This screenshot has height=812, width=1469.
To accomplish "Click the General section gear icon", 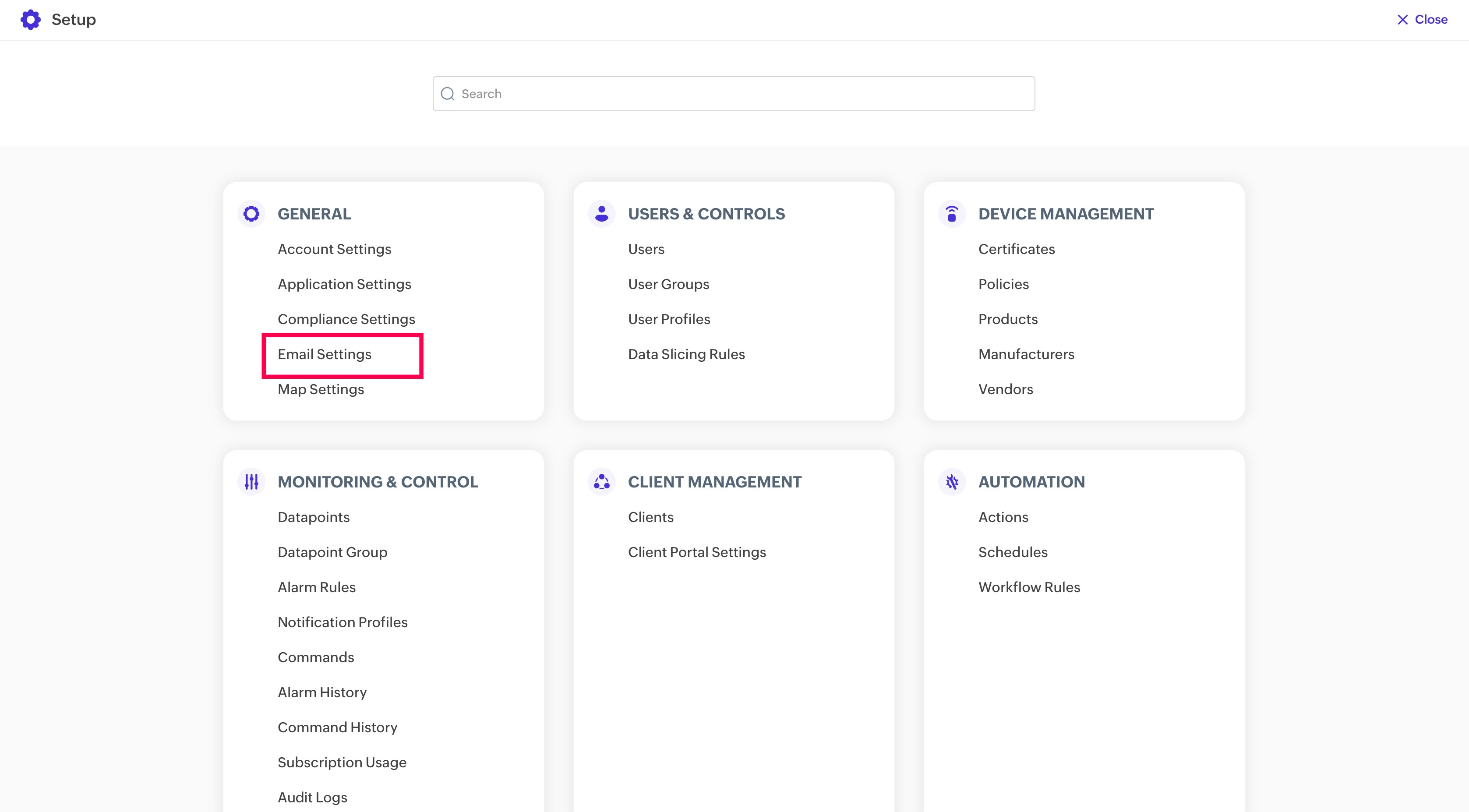I will click(x=251, y=214).
